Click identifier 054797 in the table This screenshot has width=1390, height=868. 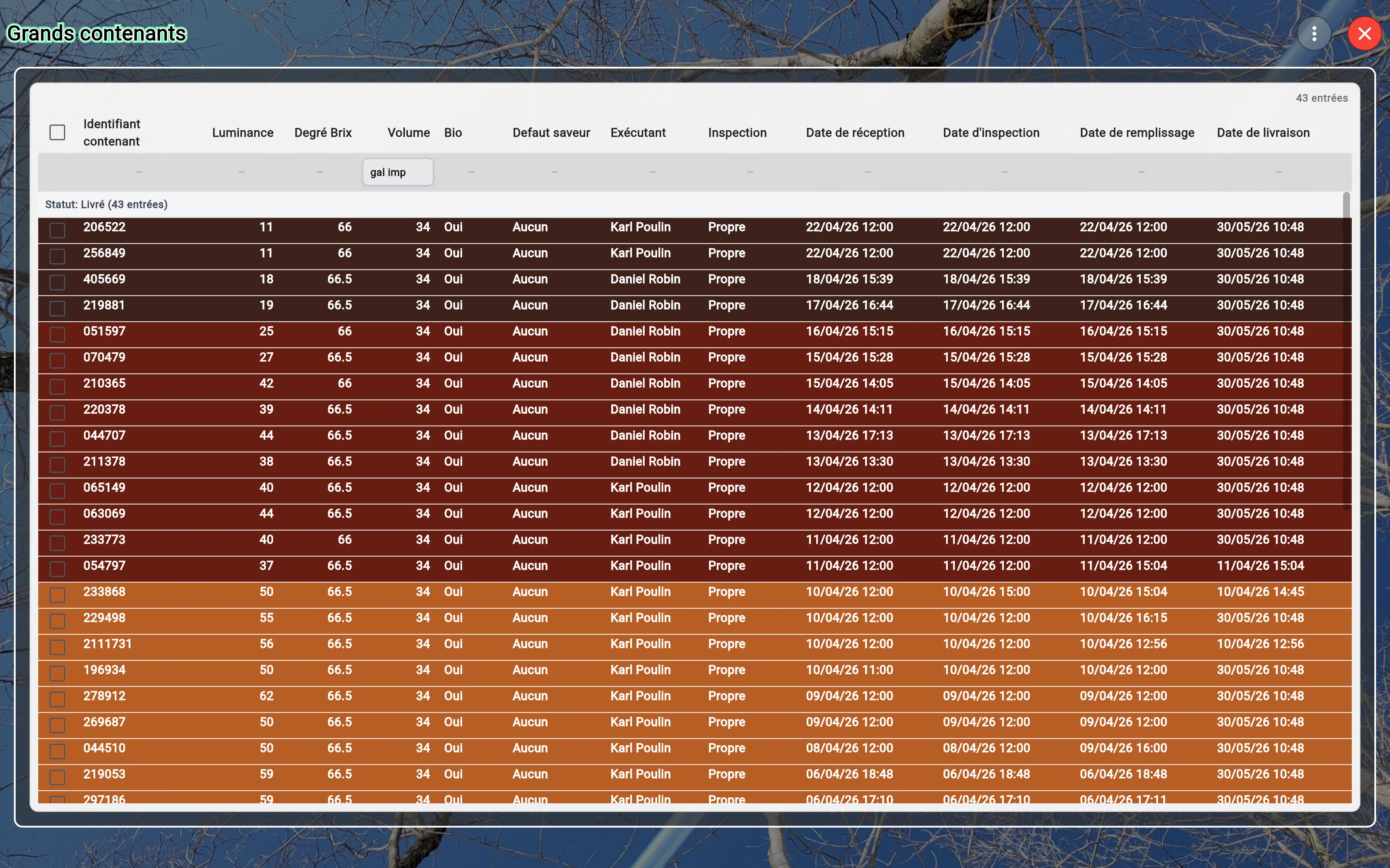104,565
